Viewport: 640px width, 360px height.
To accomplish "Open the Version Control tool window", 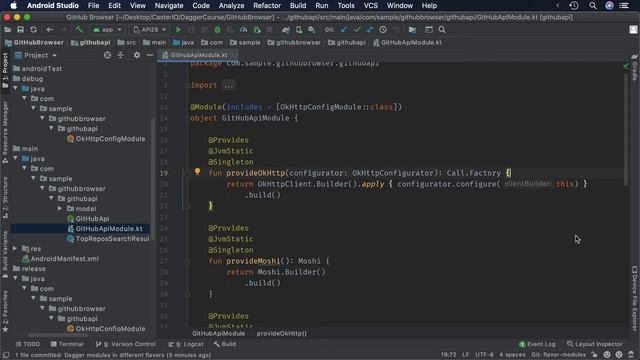I will point(125,344).
